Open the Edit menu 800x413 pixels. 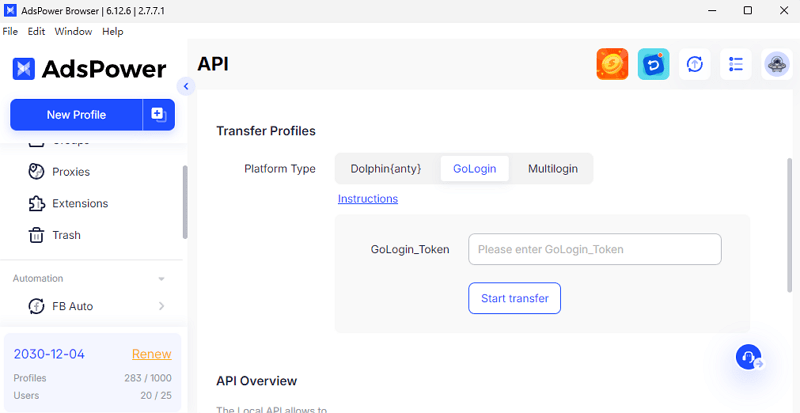36,32
